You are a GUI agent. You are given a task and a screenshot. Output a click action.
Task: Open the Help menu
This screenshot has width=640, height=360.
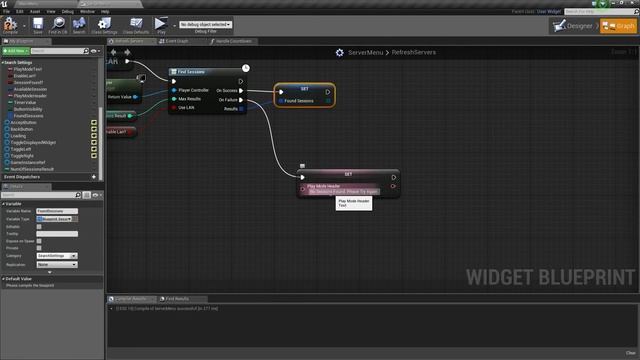pos(105,11)
